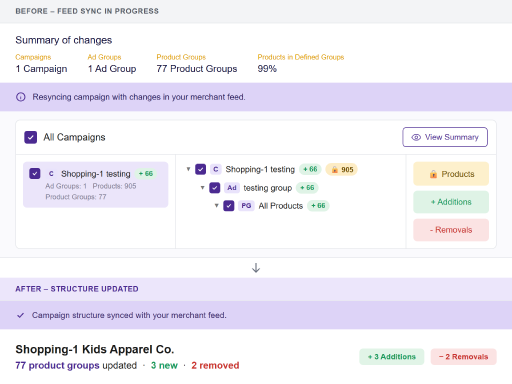This screenshot has width=512, height=384.
Task: Click Ad Groups: 1 in campaign card
Action: coord(66,186)
